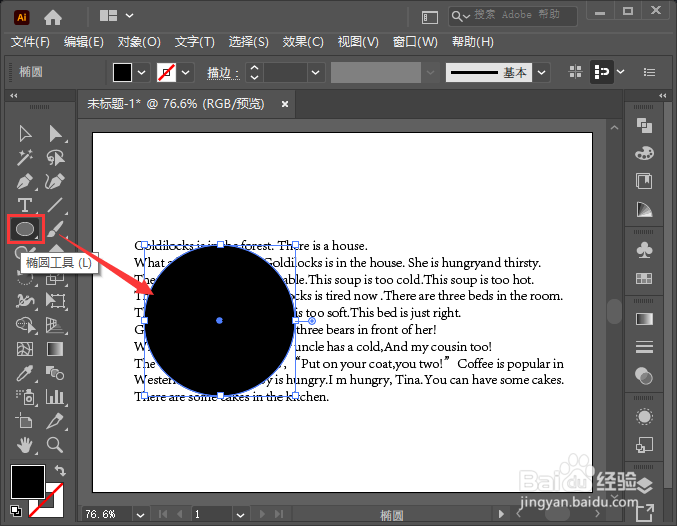Go to previous artboard
Screen dimensions: 677x526
coord(179,514)
